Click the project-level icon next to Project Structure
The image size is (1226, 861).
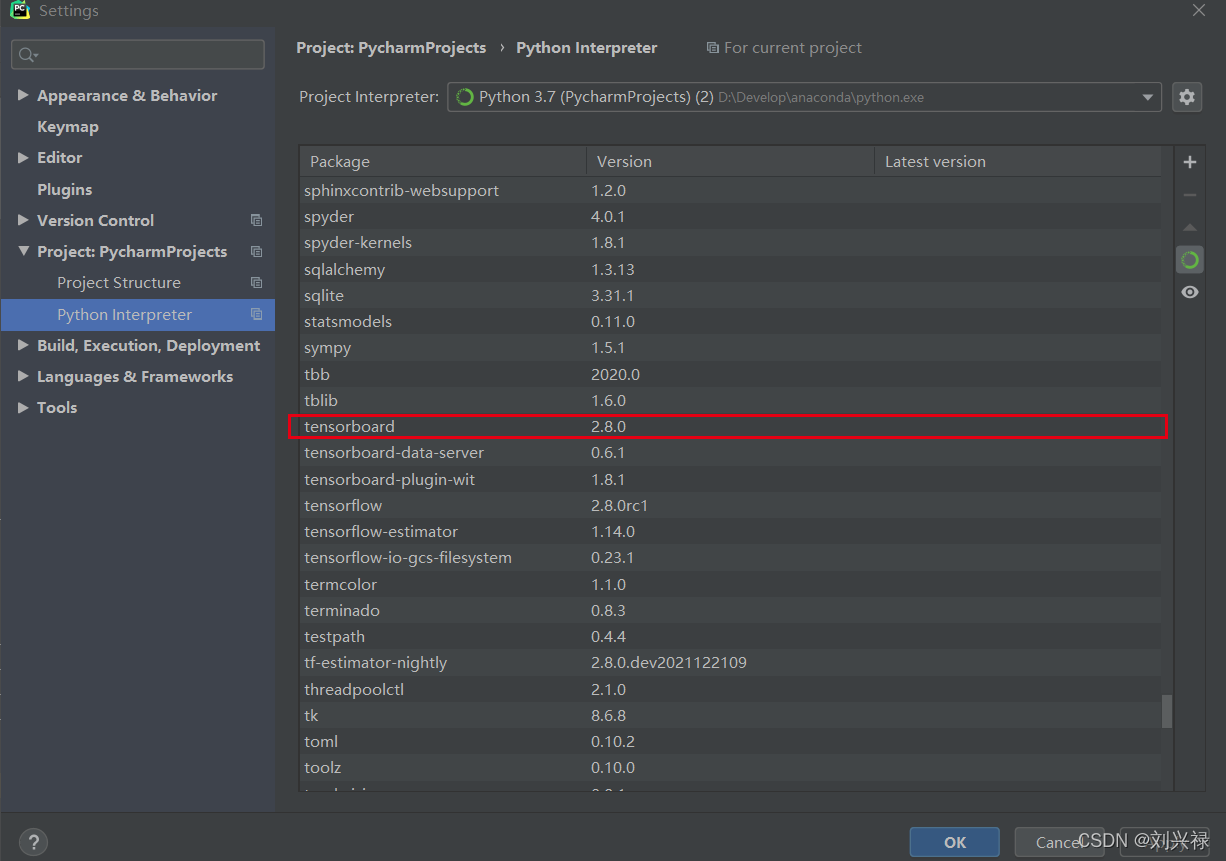256,282
